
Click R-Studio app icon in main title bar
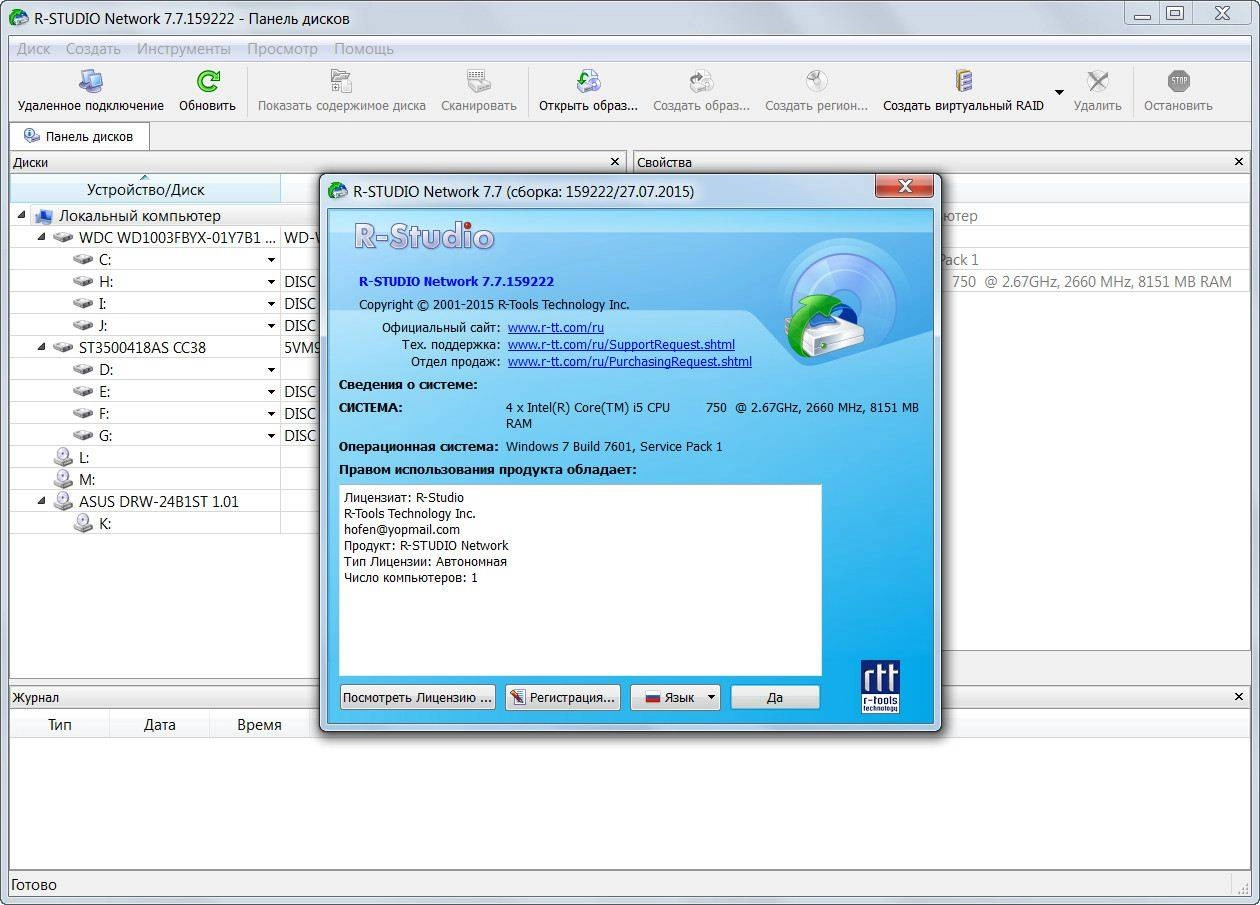click(18, 18)
